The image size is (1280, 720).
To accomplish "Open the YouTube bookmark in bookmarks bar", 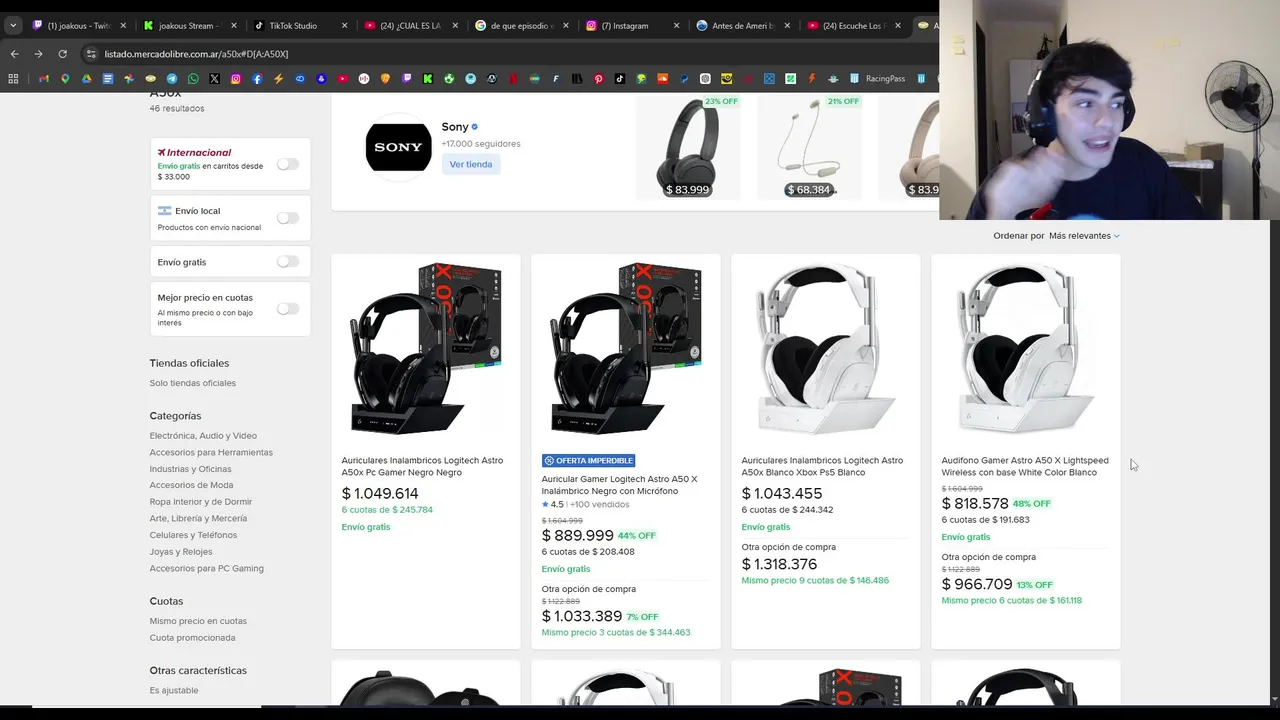I will pyautogui.click(x=342, y=78).
